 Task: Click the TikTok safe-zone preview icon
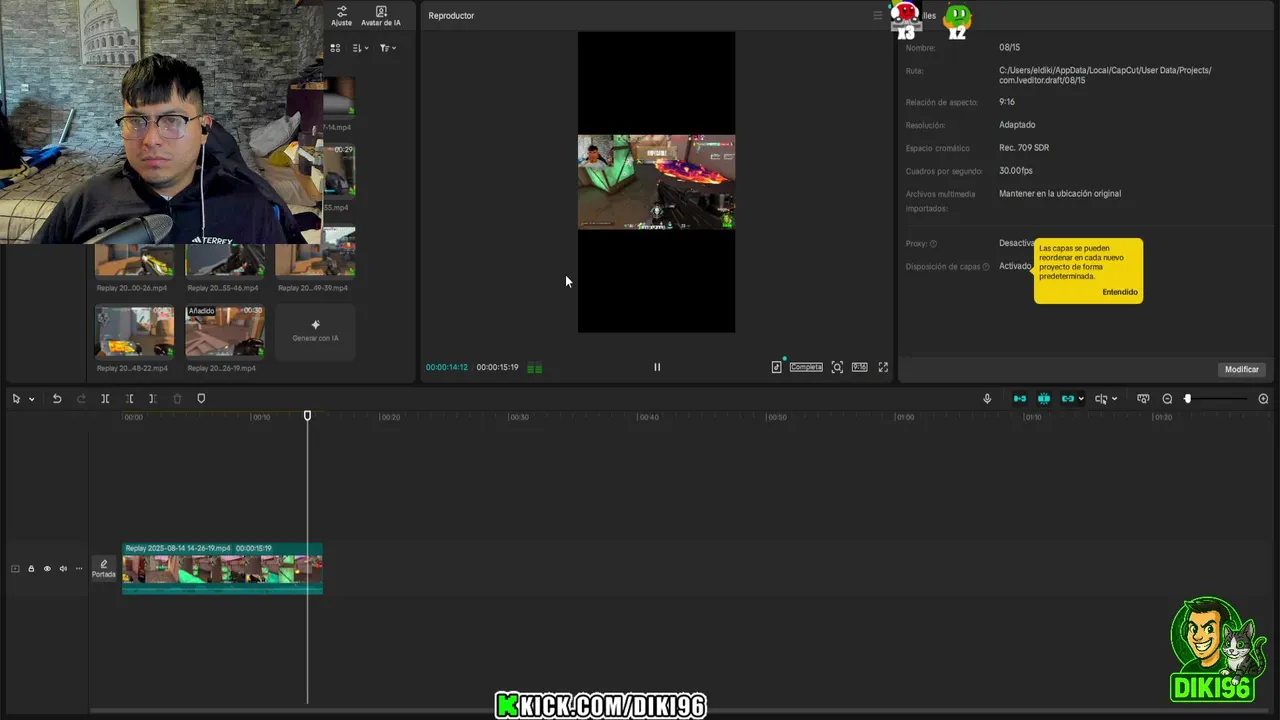point(776,367)
